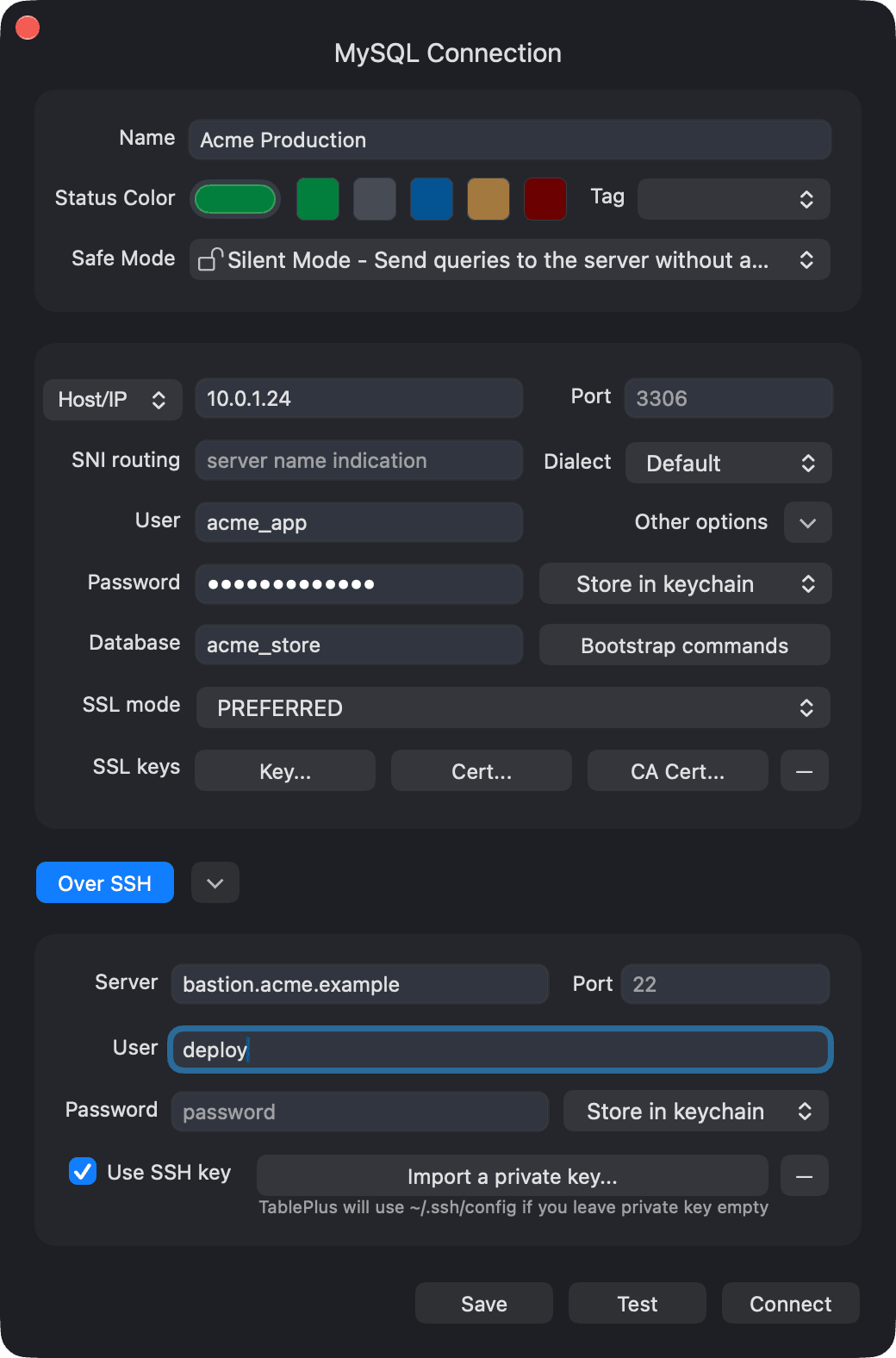
Task: Choose the blue status color swatch
Action: click(432, 199)
